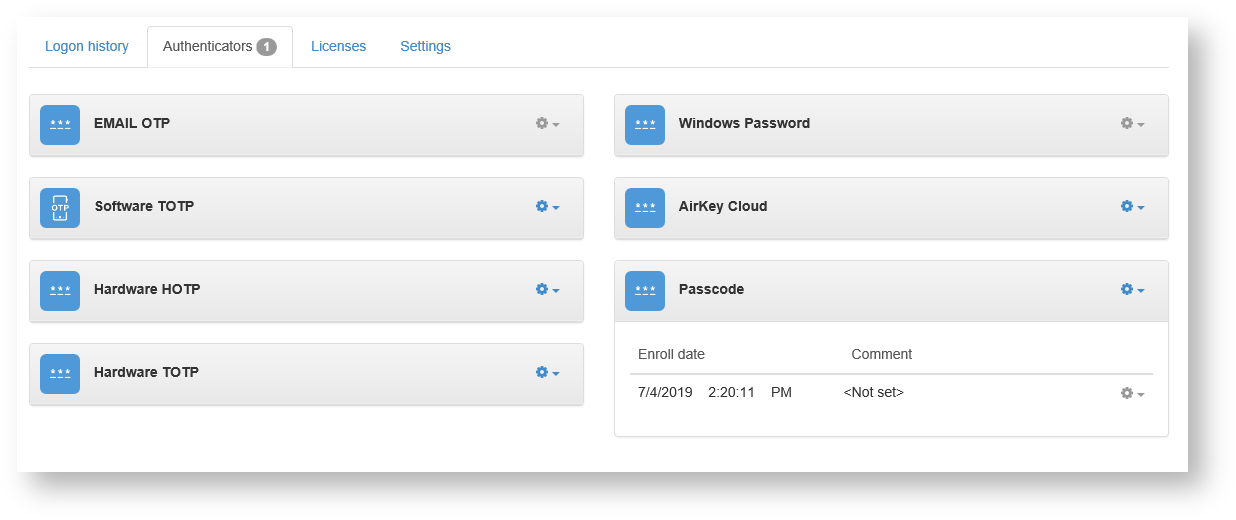Switch to the Logon history tab

click(87, 47)
